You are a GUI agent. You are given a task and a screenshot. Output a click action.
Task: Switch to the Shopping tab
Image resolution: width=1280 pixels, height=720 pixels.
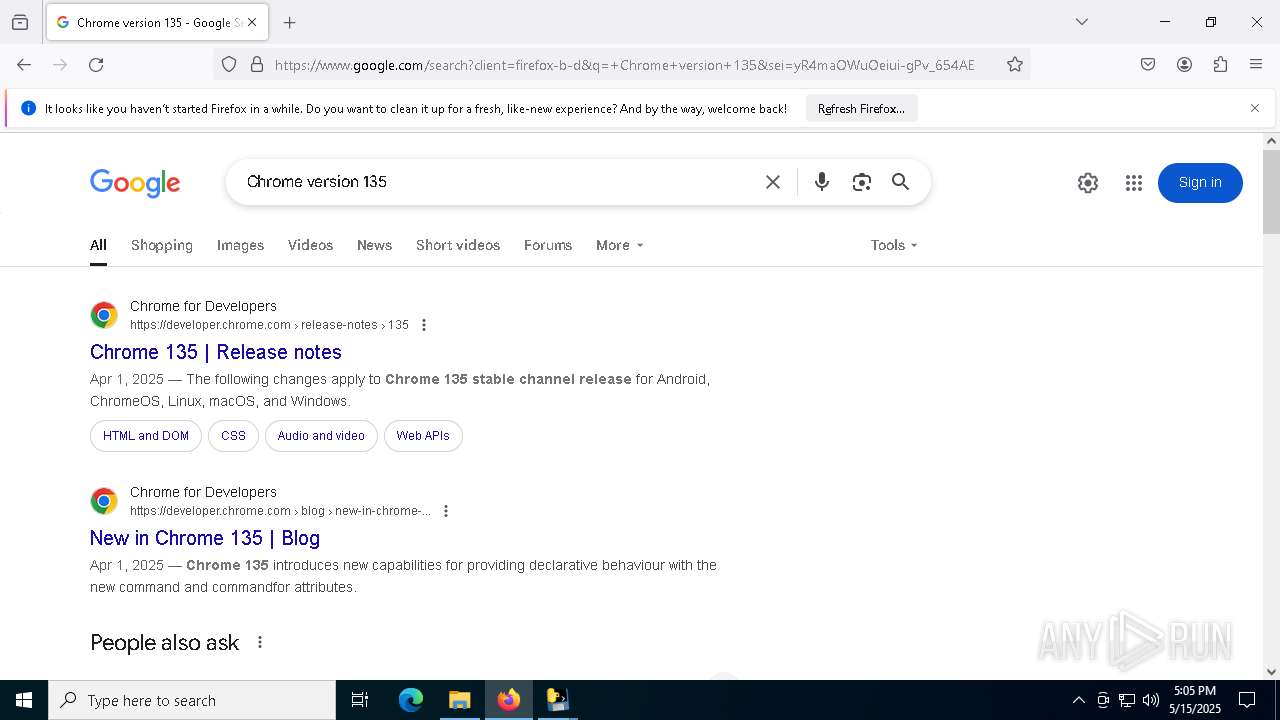(x=162, y=245)
